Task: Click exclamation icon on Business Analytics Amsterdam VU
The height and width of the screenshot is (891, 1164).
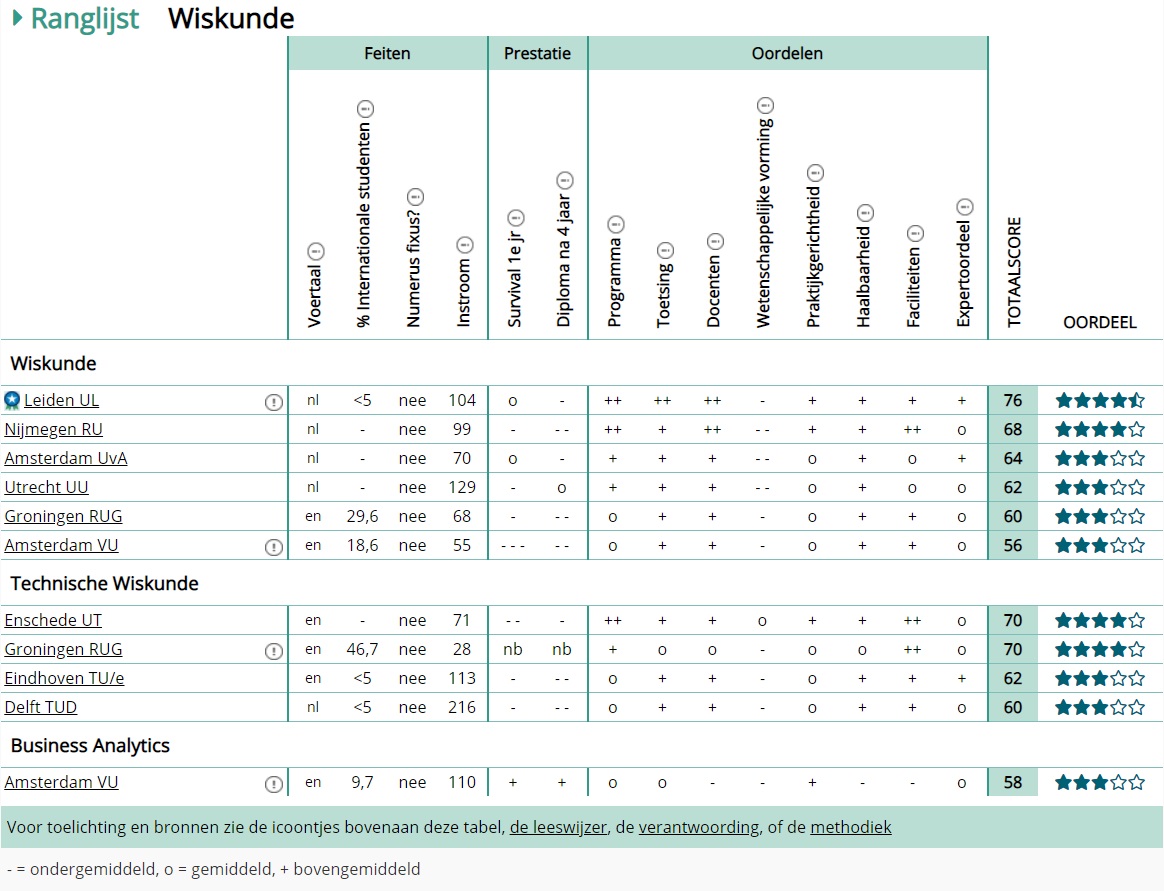Action: click(274, 784)
